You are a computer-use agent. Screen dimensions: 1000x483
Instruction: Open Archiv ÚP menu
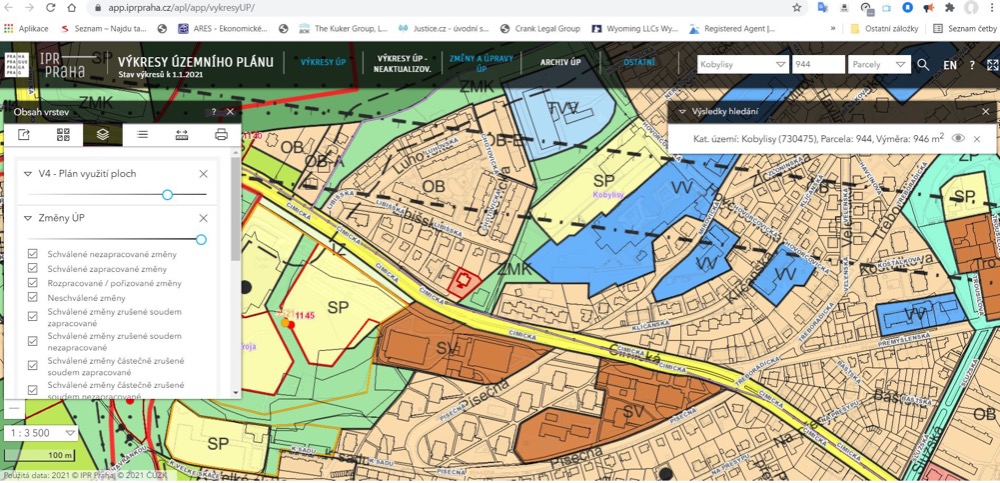pos(561,63)
